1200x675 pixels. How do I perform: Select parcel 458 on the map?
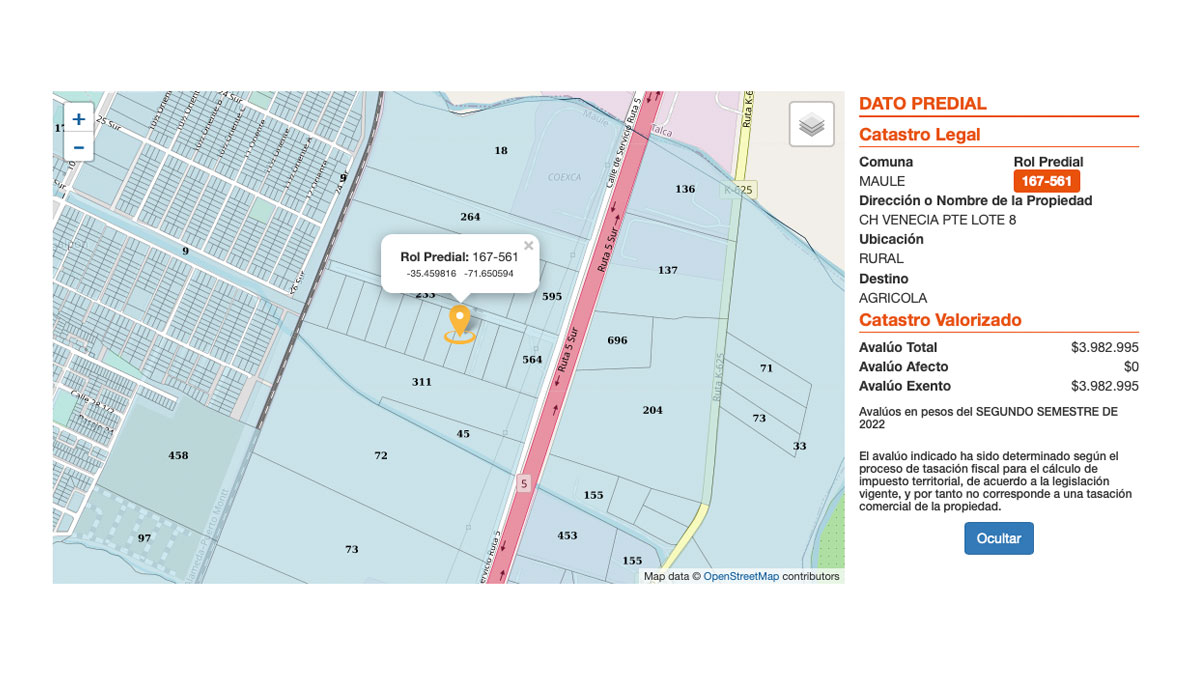point(178,456)
